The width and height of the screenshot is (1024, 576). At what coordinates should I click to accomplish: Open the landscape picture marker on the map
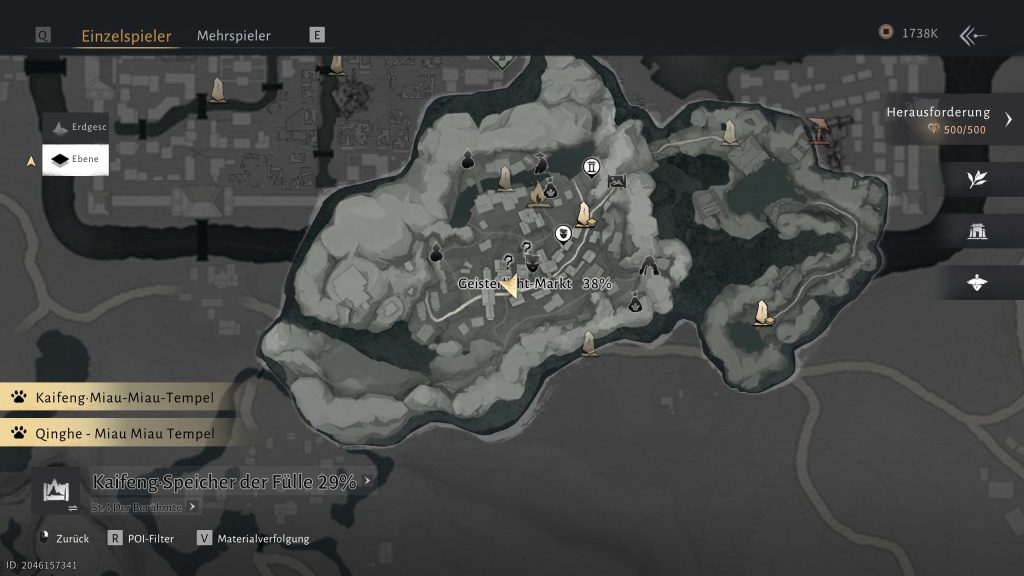coord(616,180)
